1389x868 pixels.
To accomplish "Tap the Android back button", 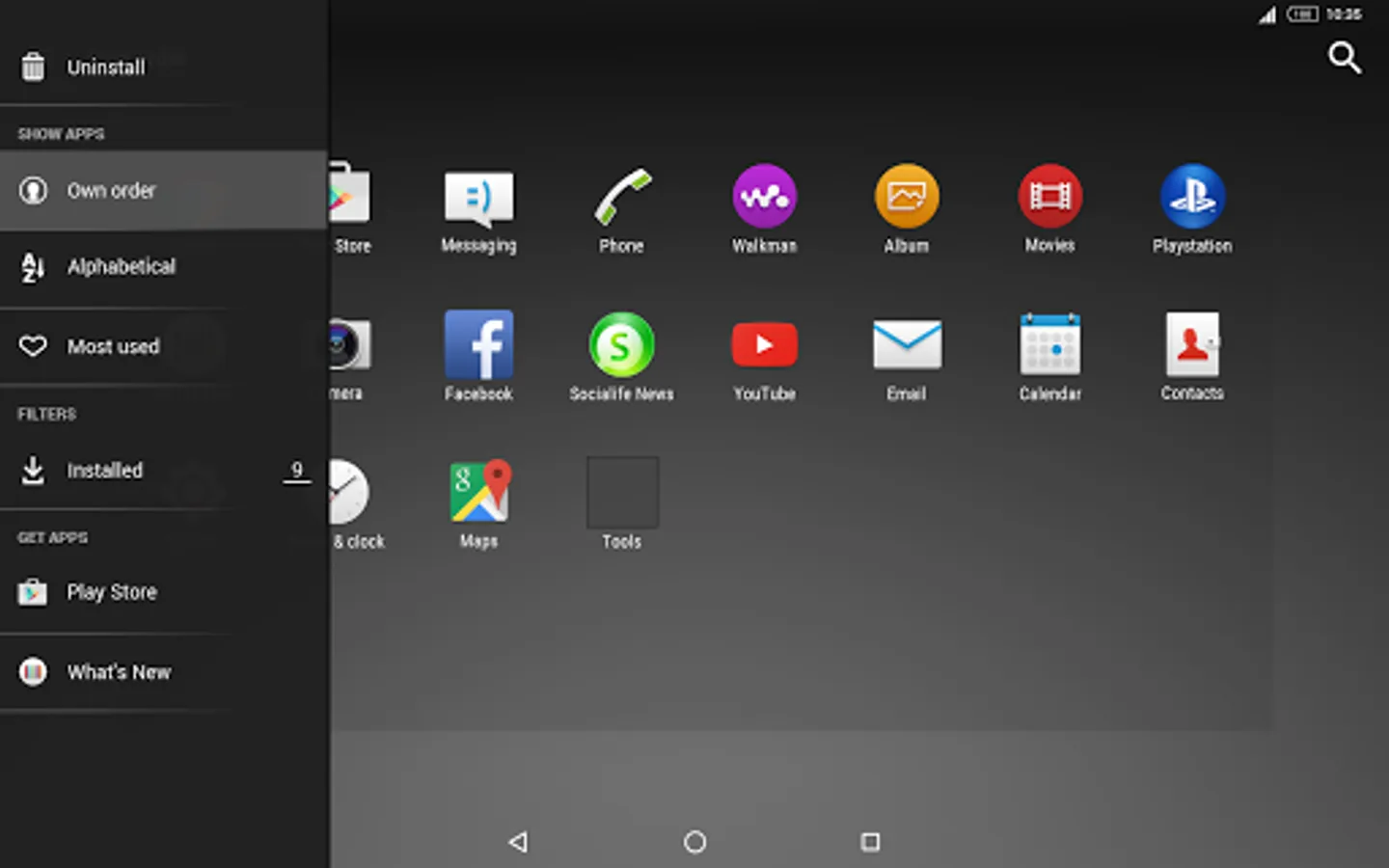I will tap(518, 842).
